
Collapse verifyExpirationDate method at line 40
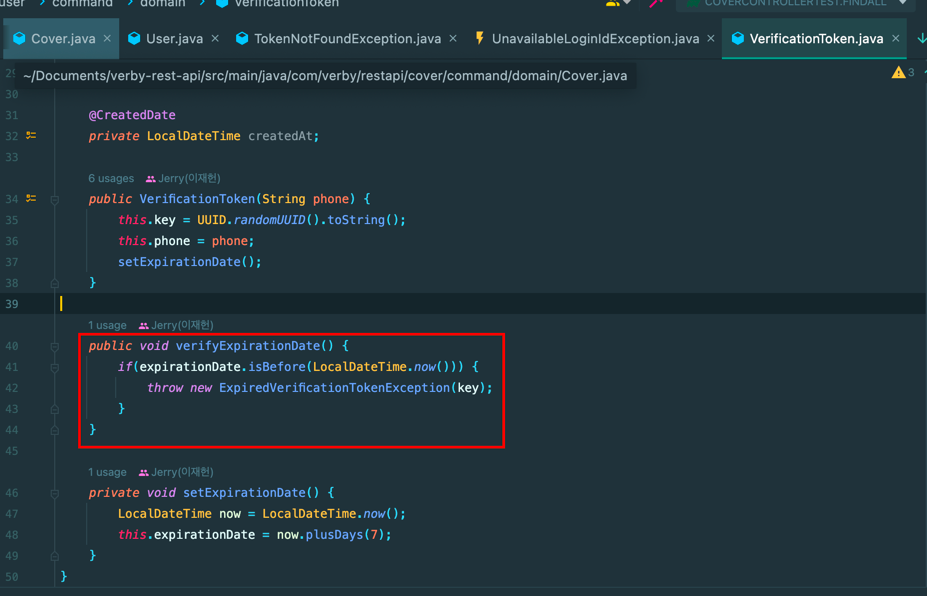point(54,346)
